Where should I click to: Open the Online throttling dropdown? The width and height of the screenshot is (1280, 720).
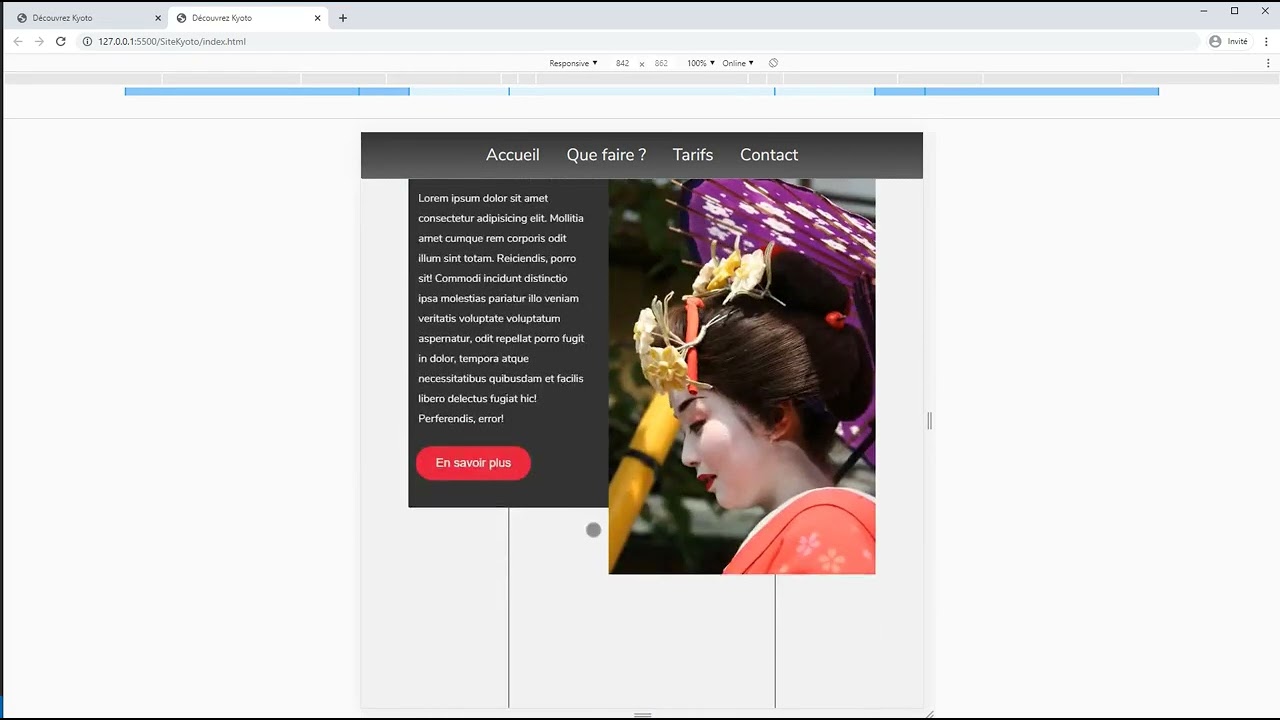[x=738, y=63]
